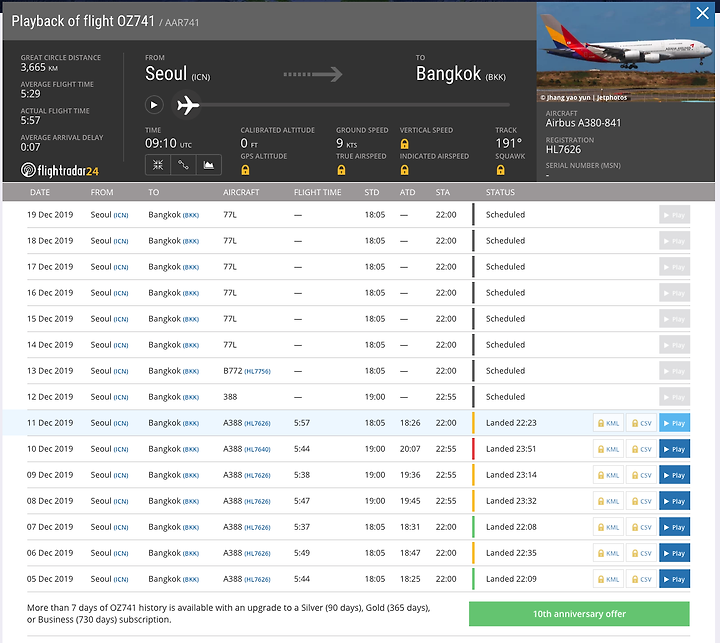Image resolution: width=720 pixels, height=643 pixels.
Task: Download KML for 11 Dec 2019 flight
Action: 608,423
